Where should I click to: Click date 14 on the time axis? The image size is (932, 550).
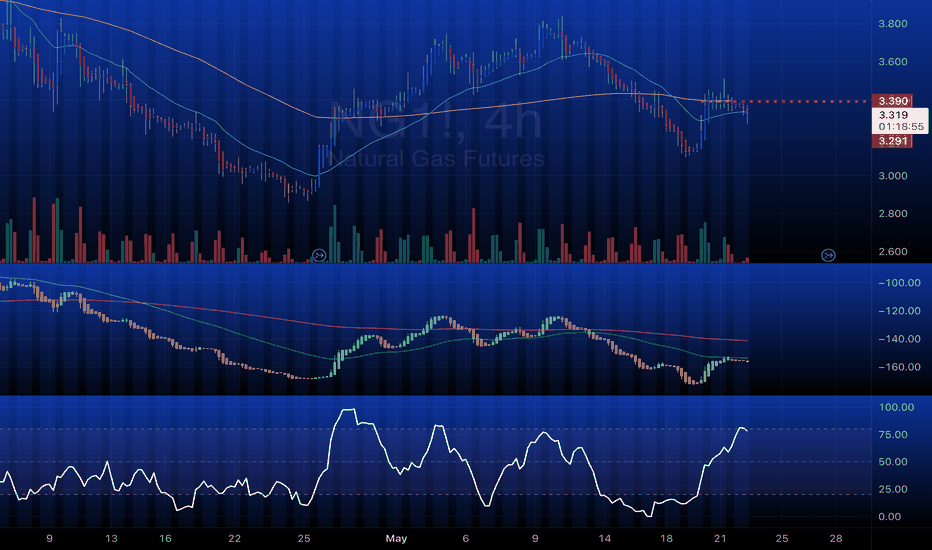tap(604, 539)
